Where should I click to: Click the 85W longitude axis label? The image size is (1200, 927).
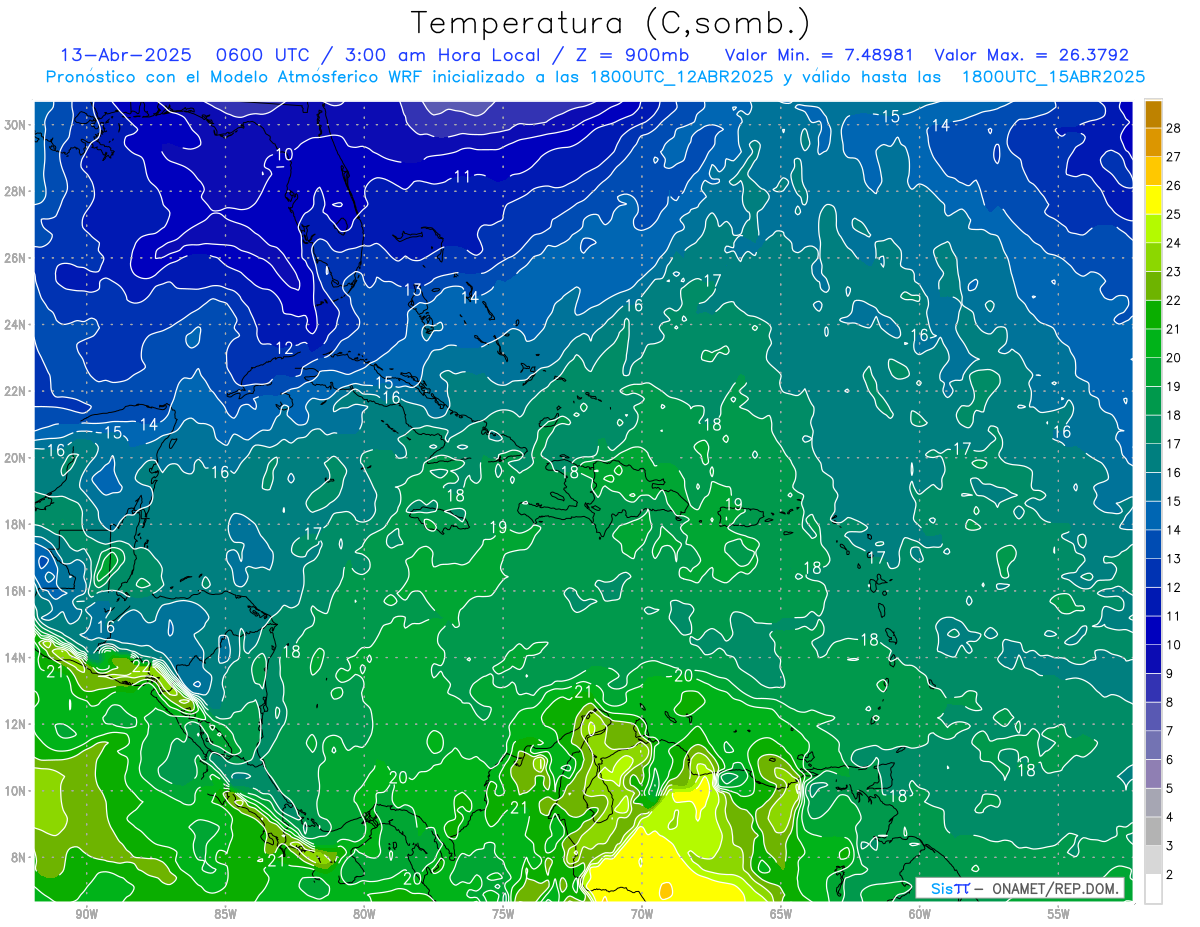point(225,914)
